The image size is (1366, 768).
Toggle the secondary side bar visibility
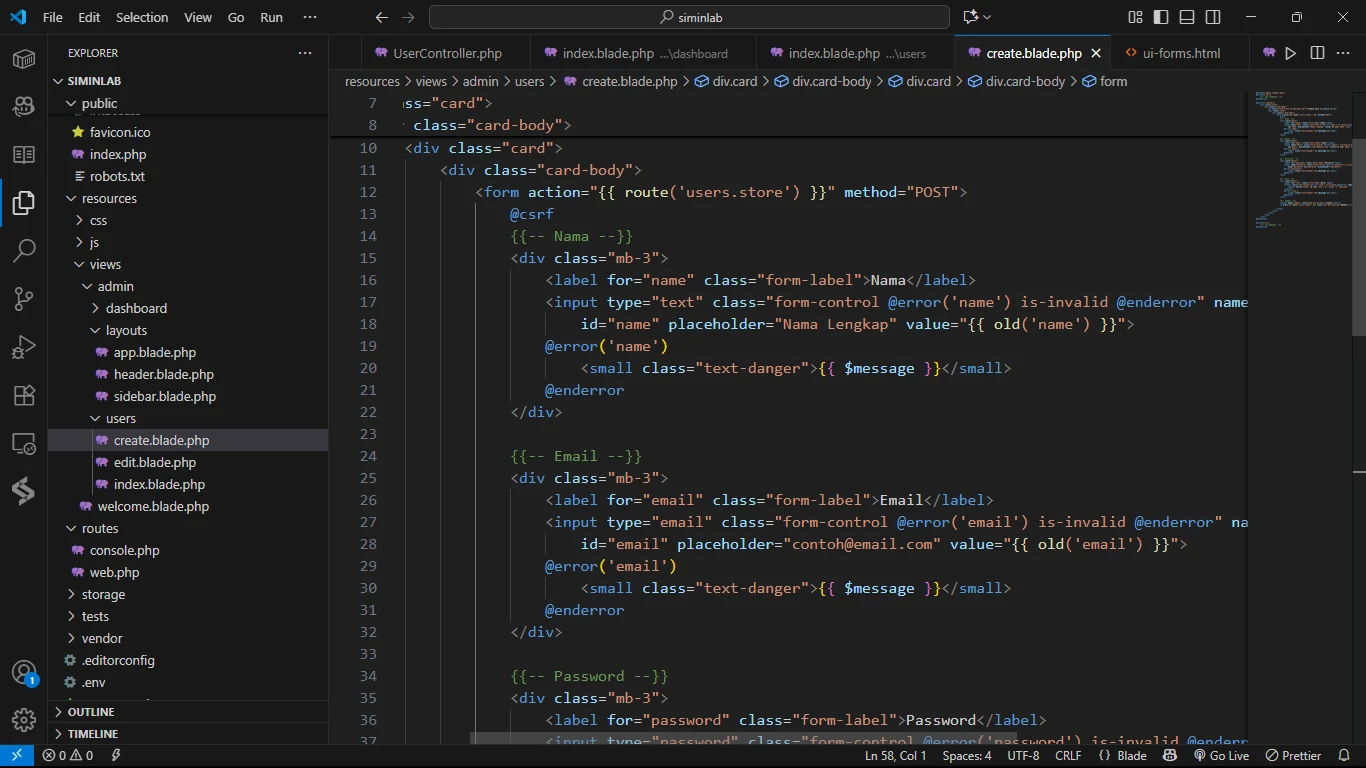[1213, 17]
